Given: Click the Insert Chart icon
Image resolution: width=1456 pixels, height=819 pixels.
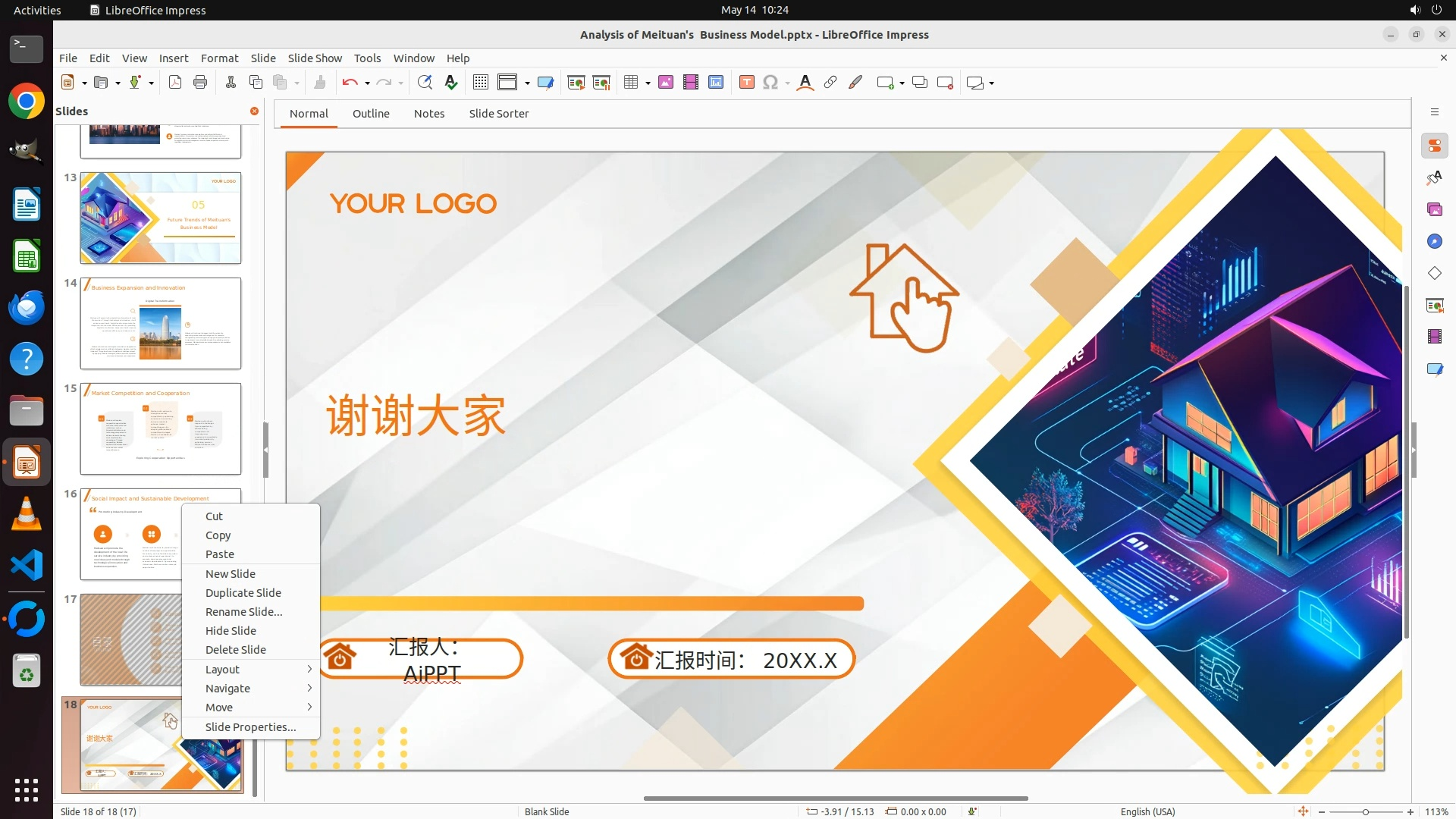Looking at the screenshot, I should [716, 83].
